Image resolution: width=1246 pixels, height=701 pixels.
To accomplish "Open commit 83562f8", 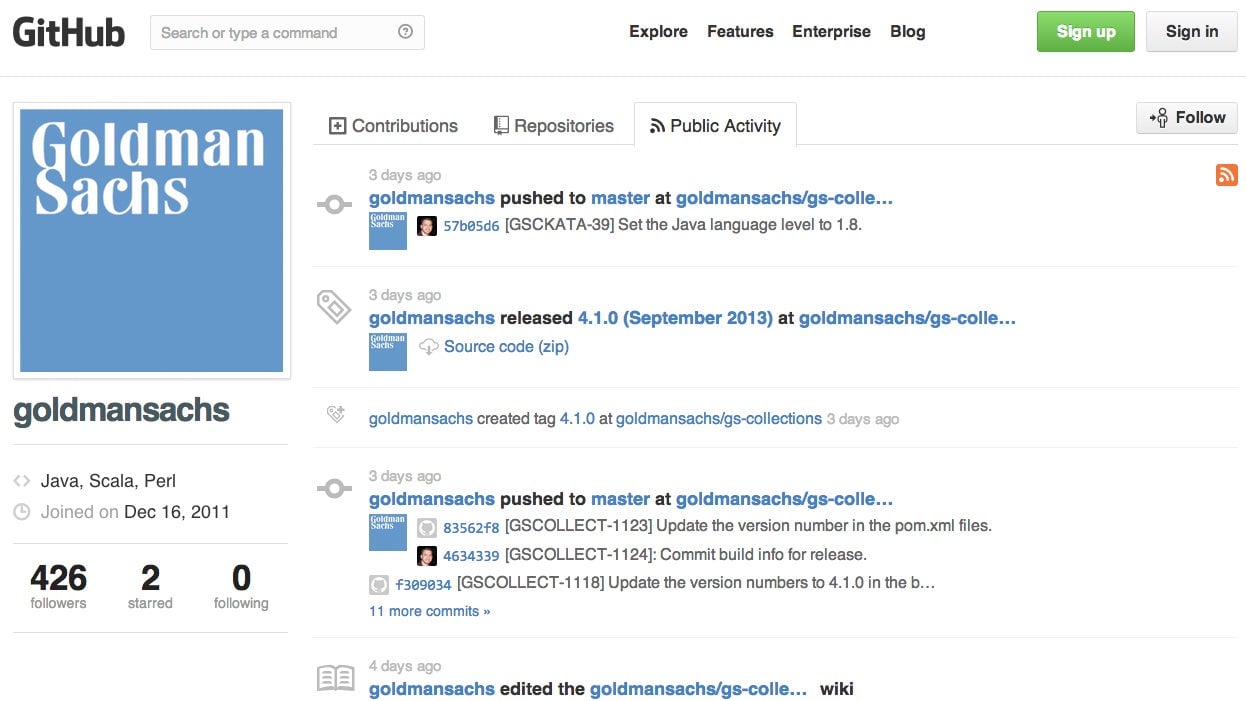I will (x=471, y=528).
